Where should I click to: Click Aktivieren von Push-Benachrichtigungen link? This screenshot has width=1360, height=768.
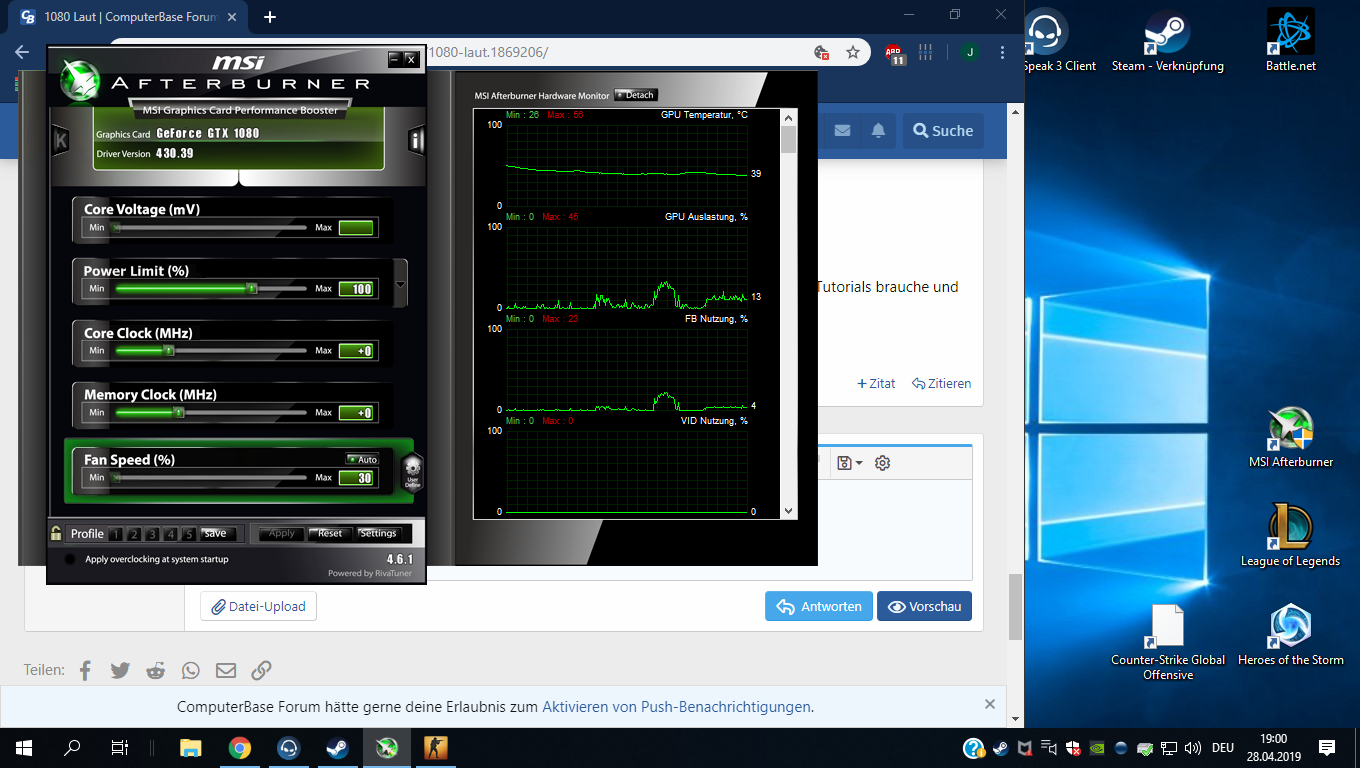click(676, 706)
